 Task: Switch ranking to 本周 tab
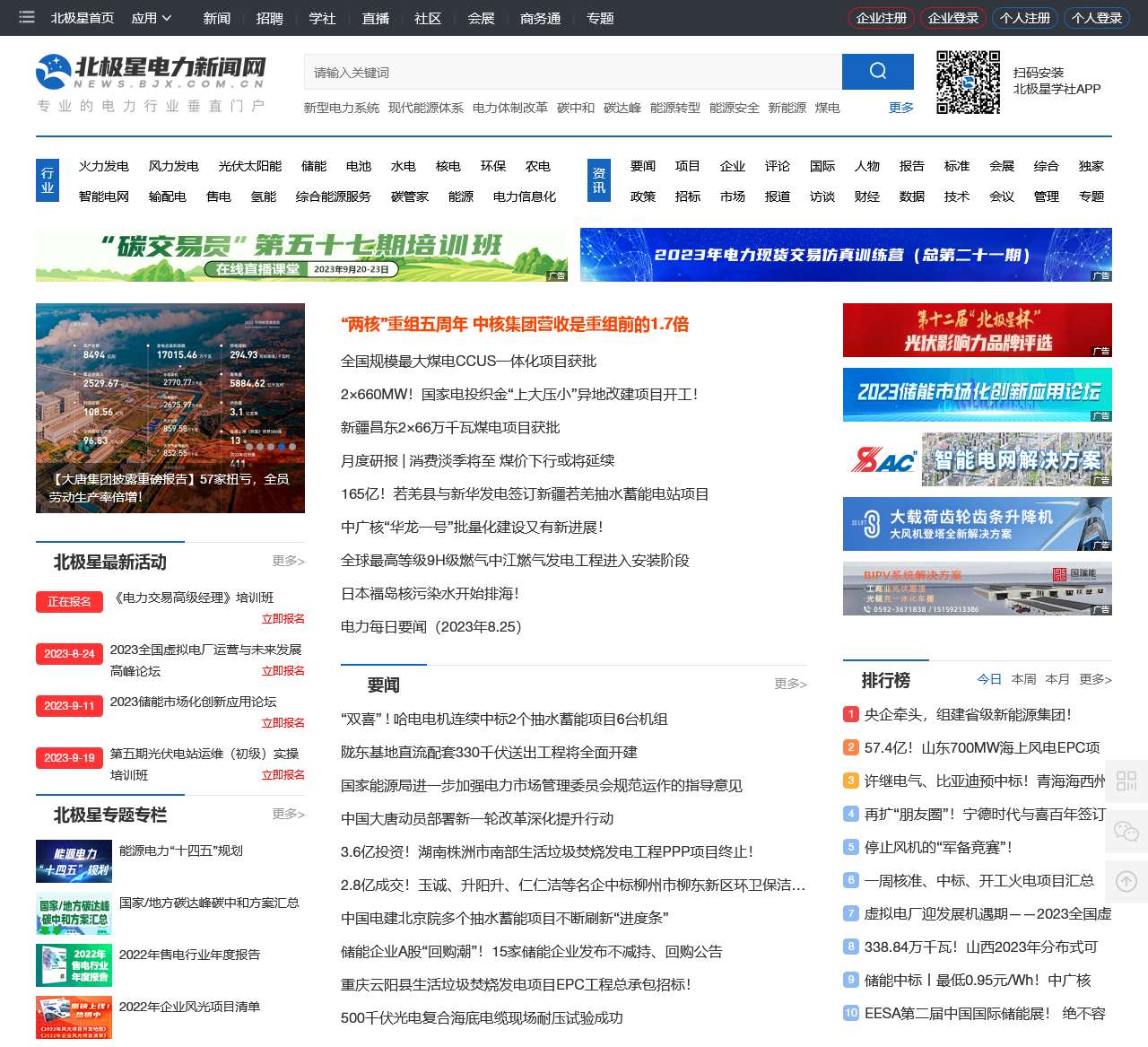tap(1023, 679)
